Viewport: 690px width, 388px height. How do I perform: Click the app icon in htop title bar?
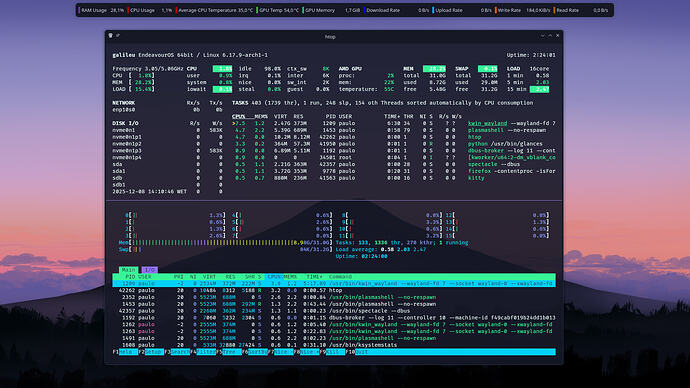(x=110, y=36)
